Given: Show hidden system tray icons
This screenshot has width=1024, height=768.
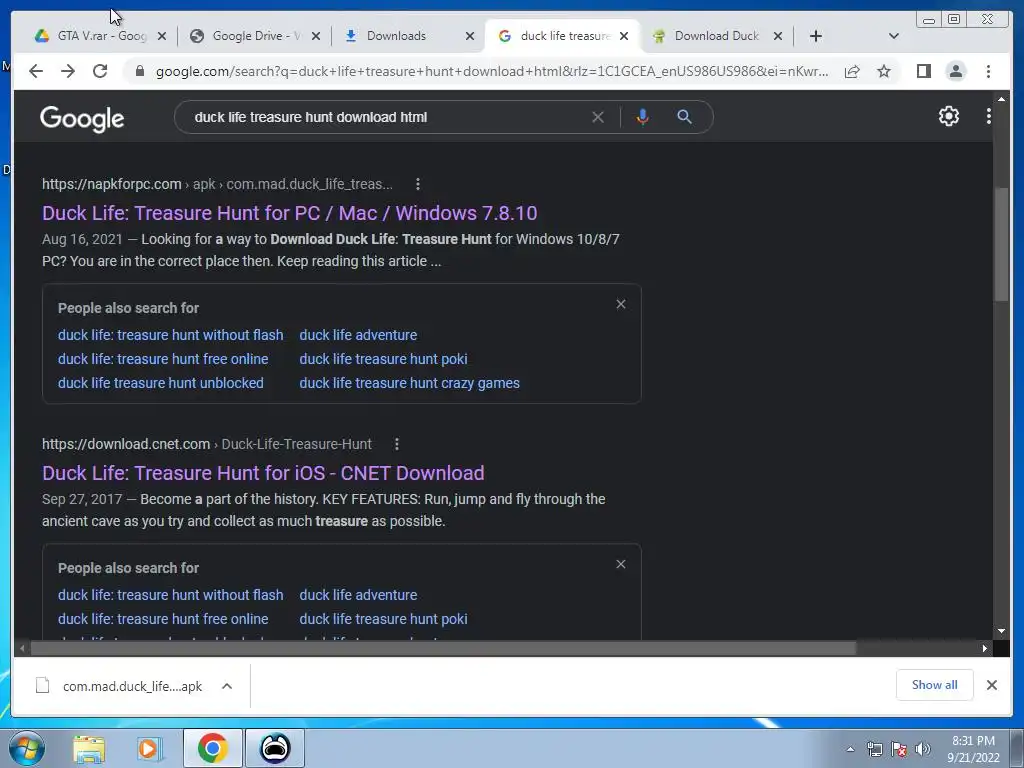Looking at the screenshot, I should pyautogui.click(x=850, y=749).
